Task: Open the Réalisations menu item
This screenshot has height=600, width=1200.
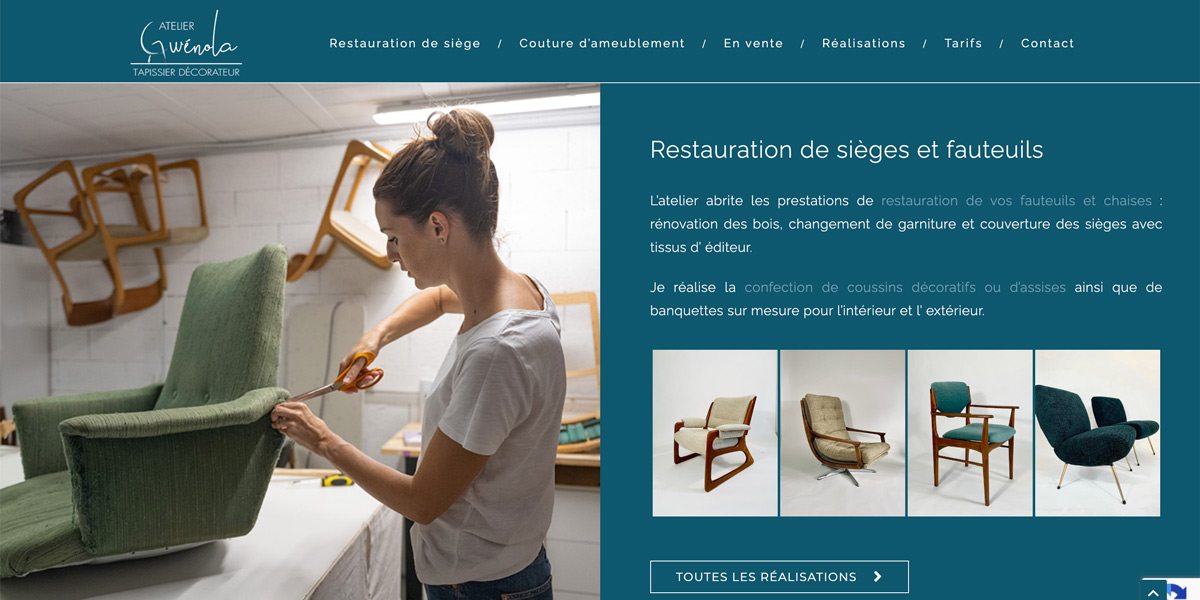Action: pyautogui.click(x=864, y=43)
